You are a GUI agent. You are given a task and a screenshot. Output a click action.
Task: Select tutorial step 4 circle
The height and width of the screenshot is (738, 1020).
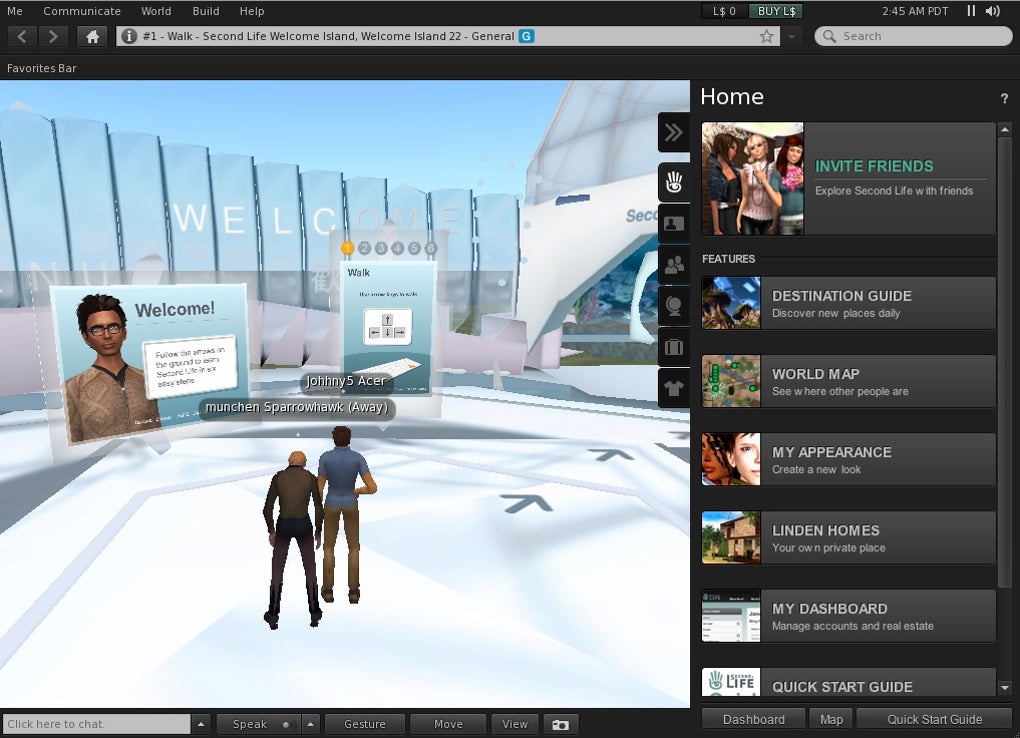[397, 248]
